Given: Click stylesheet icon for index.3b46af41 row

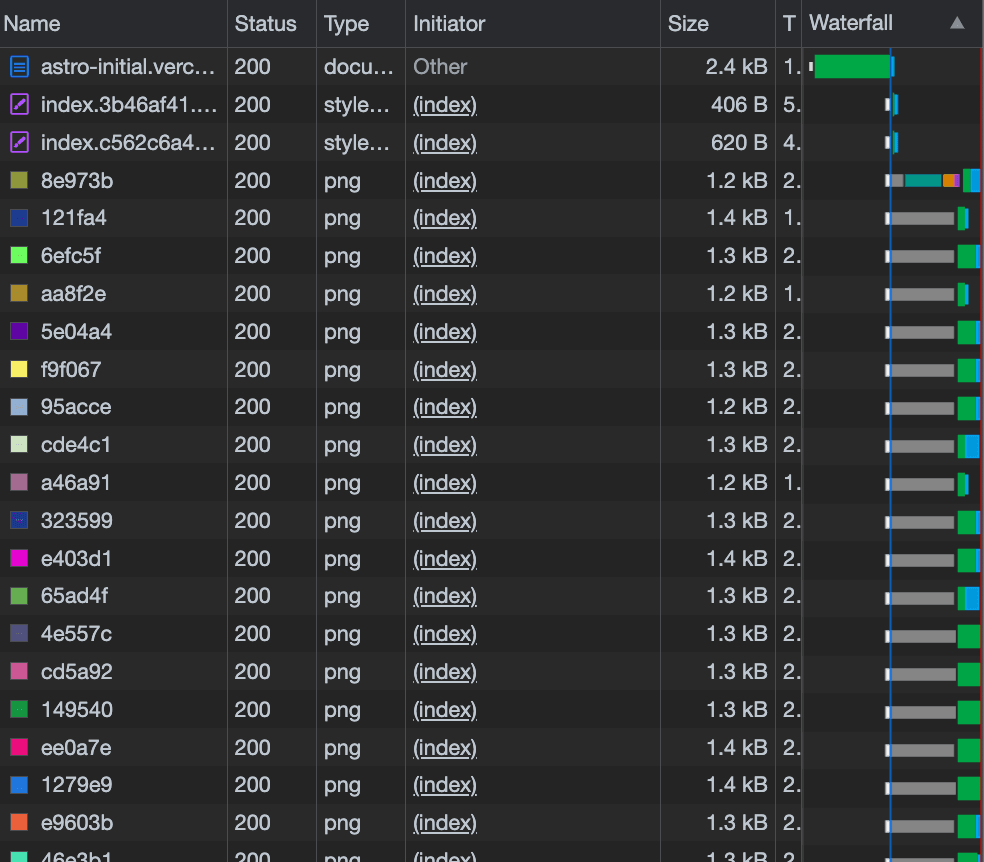Looking at the screenshot, I should click(19, 105).
